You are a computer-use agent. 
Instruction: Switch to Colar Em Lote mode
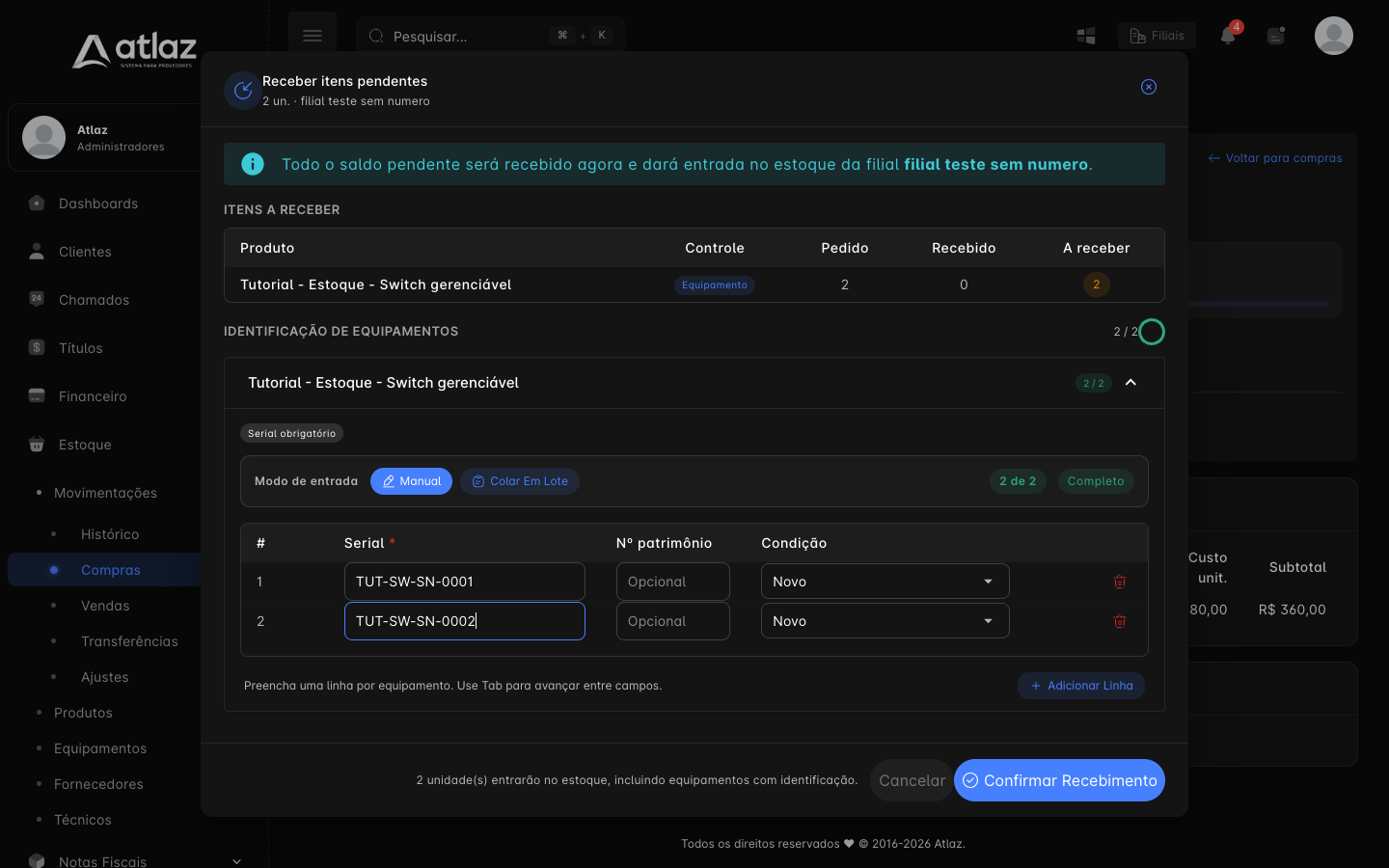520,481
